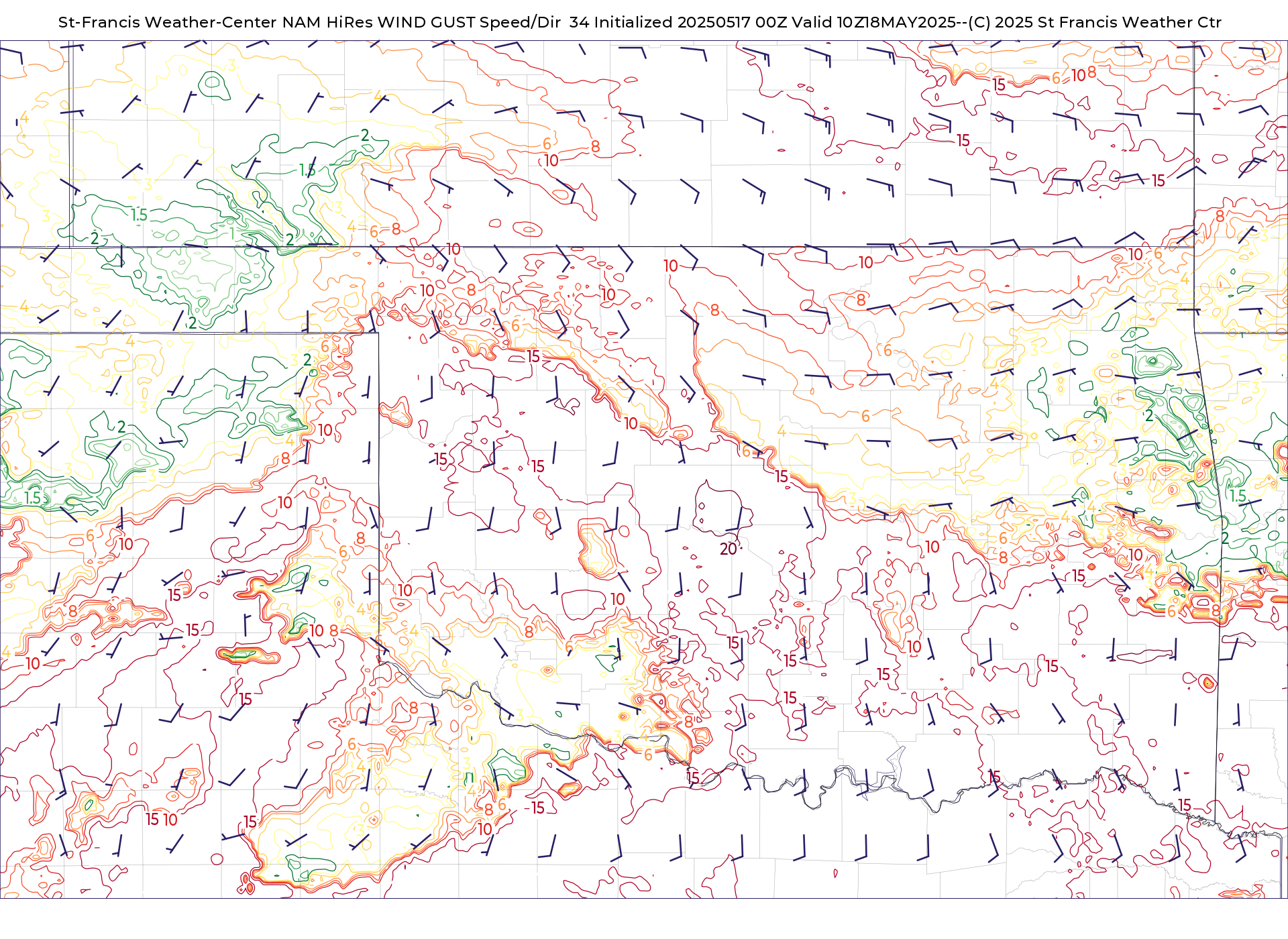
Task: Click the NAM HiRes WIND GUST map title
Action: click(640, 22)
